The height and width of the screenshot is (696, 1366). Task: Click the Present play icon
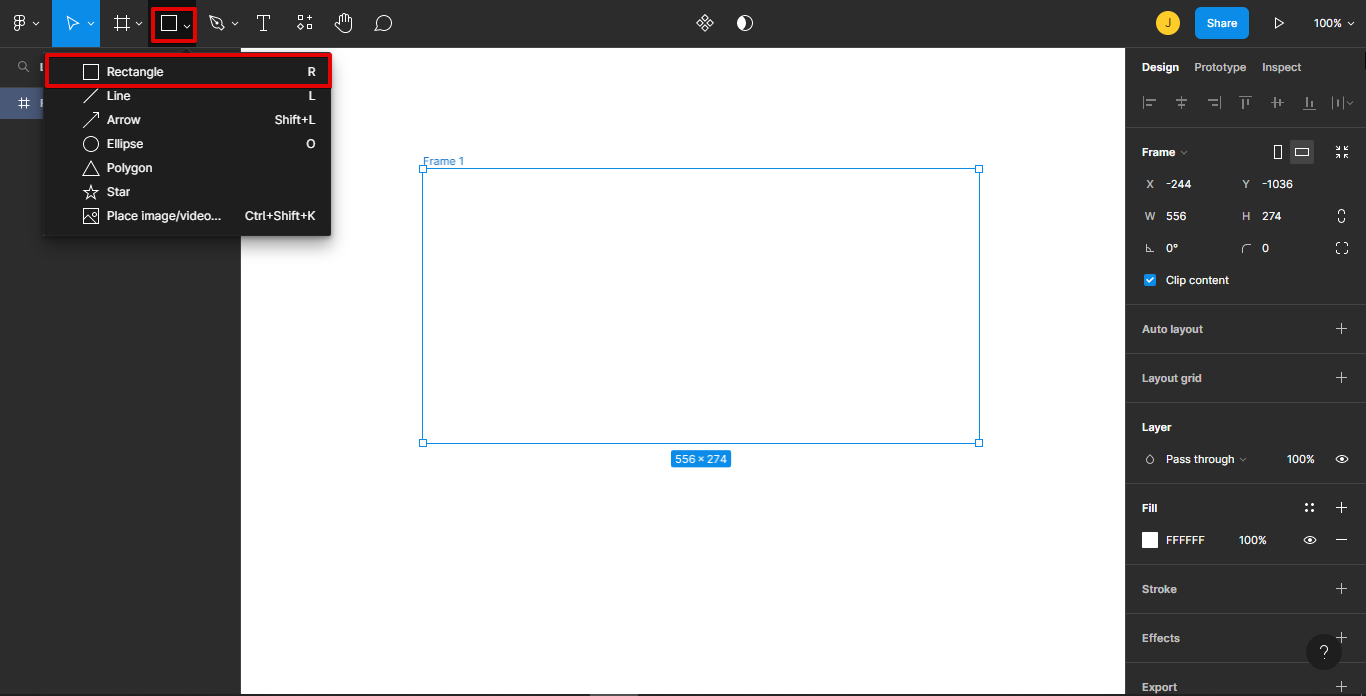pos(1278,23)
